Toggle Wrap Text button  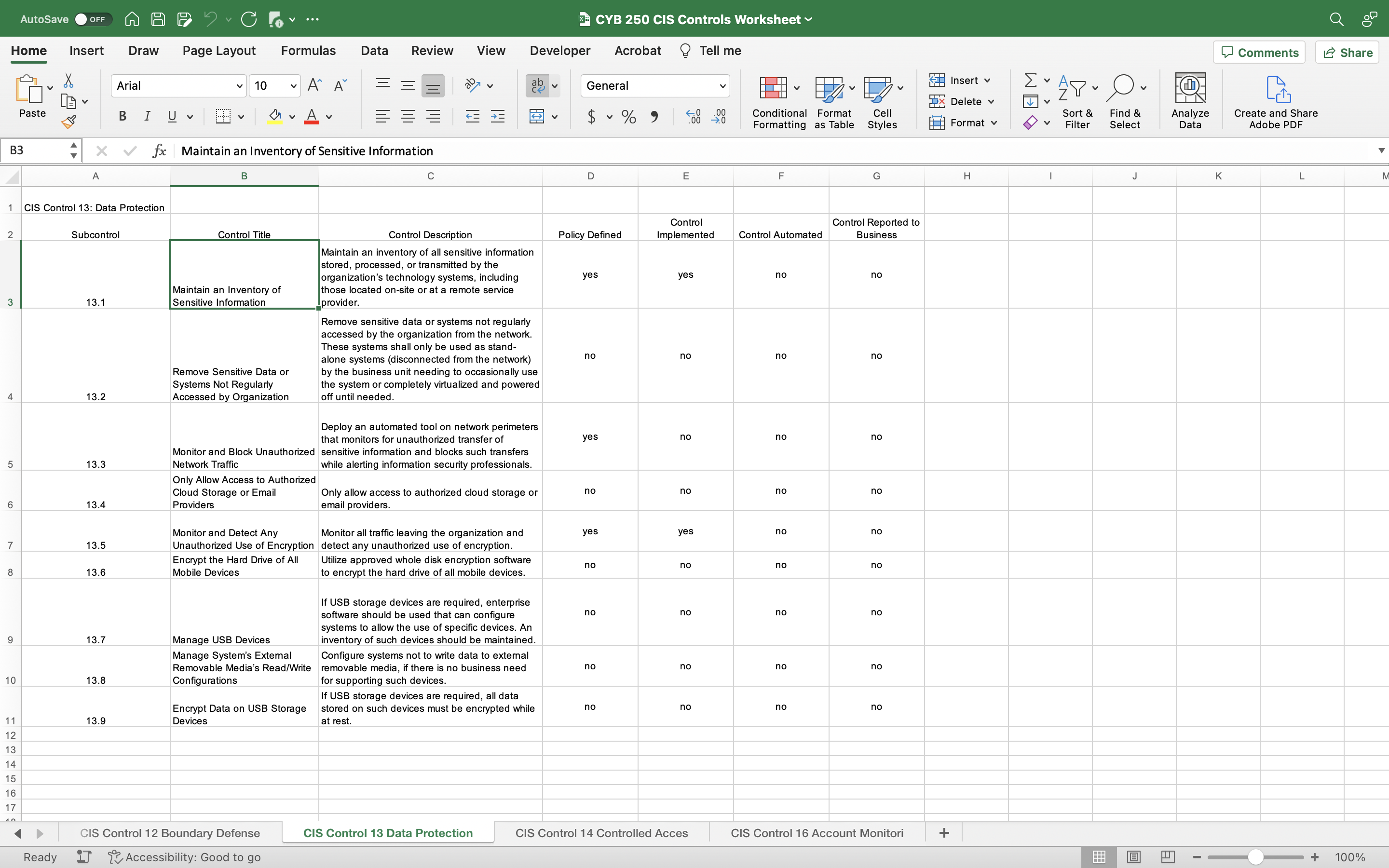point(537,85)
